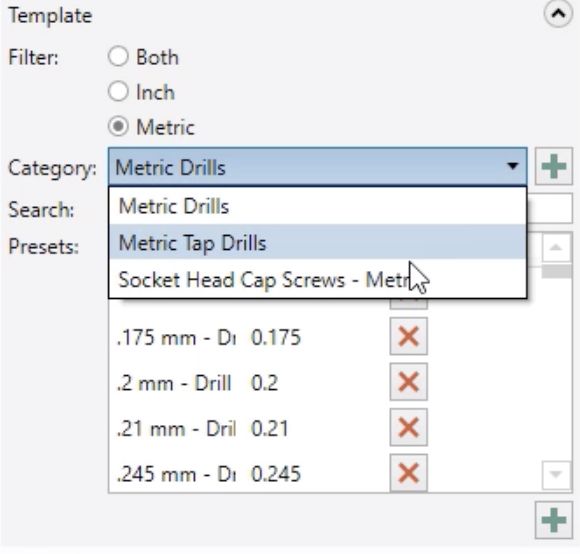Delete the .245 mm drill preset
580x554 pixels.
click(408, 473)
